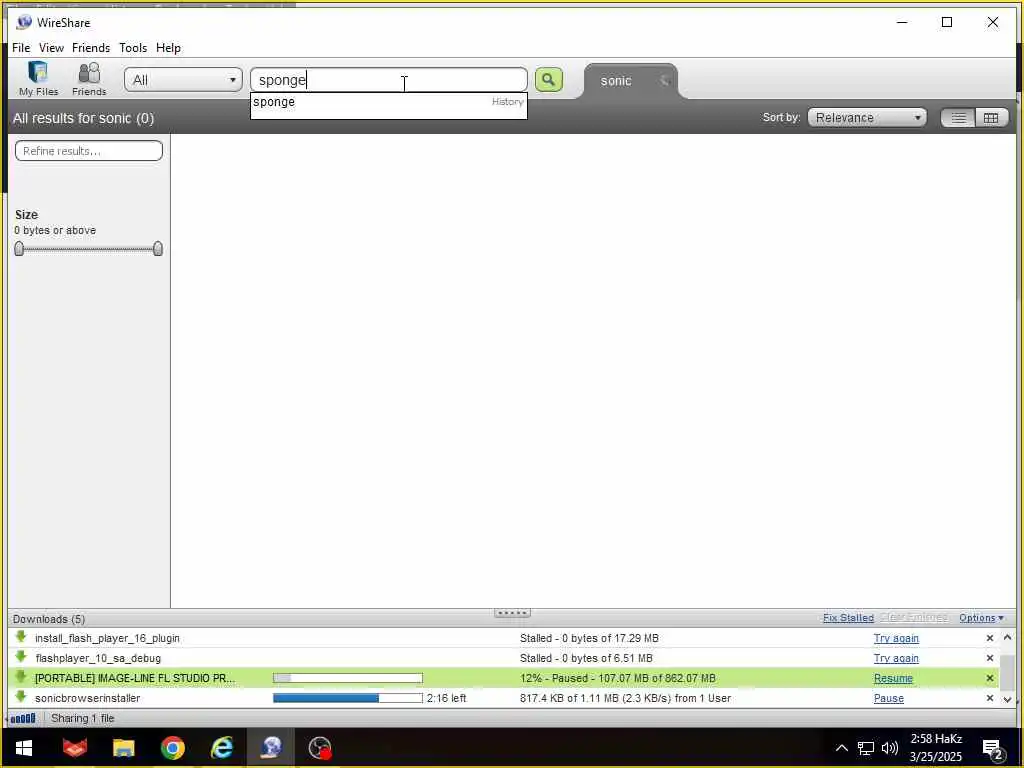
Task: Click into the Refine results field
Action: click(89, 151)
